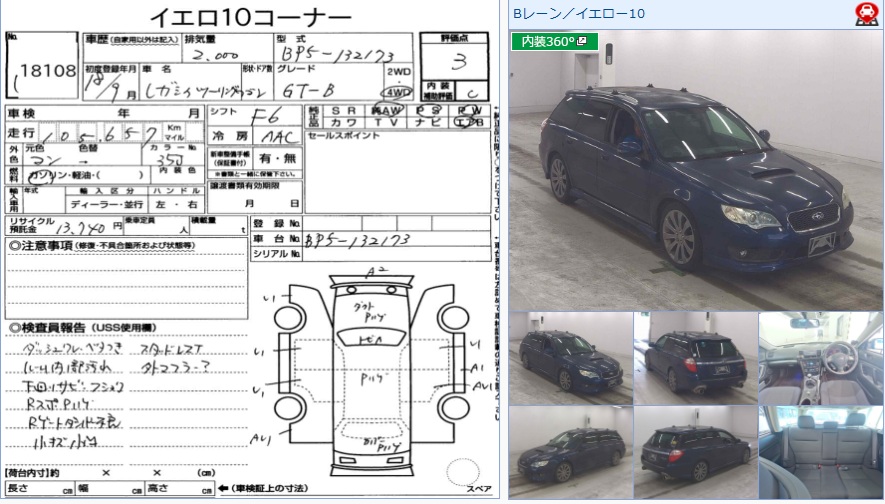The height and width of the screenshot is (504, 885).
Task: Click the vehicle damage diagram on auction sheet
Action: [375, 370]
